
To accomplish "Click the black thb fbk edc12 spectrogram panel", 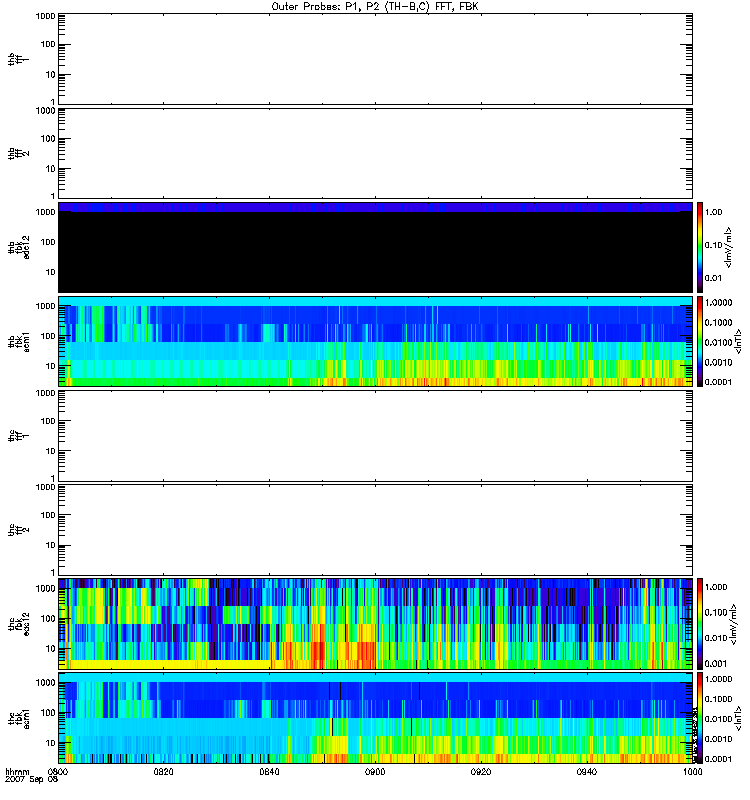I will tap(375, 247).
